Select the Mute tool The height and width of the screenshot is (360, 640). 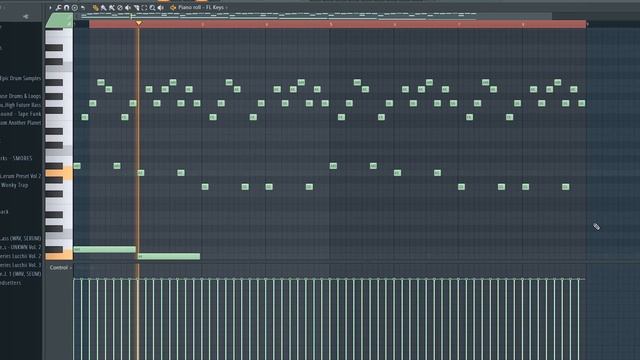pos(128,7)
